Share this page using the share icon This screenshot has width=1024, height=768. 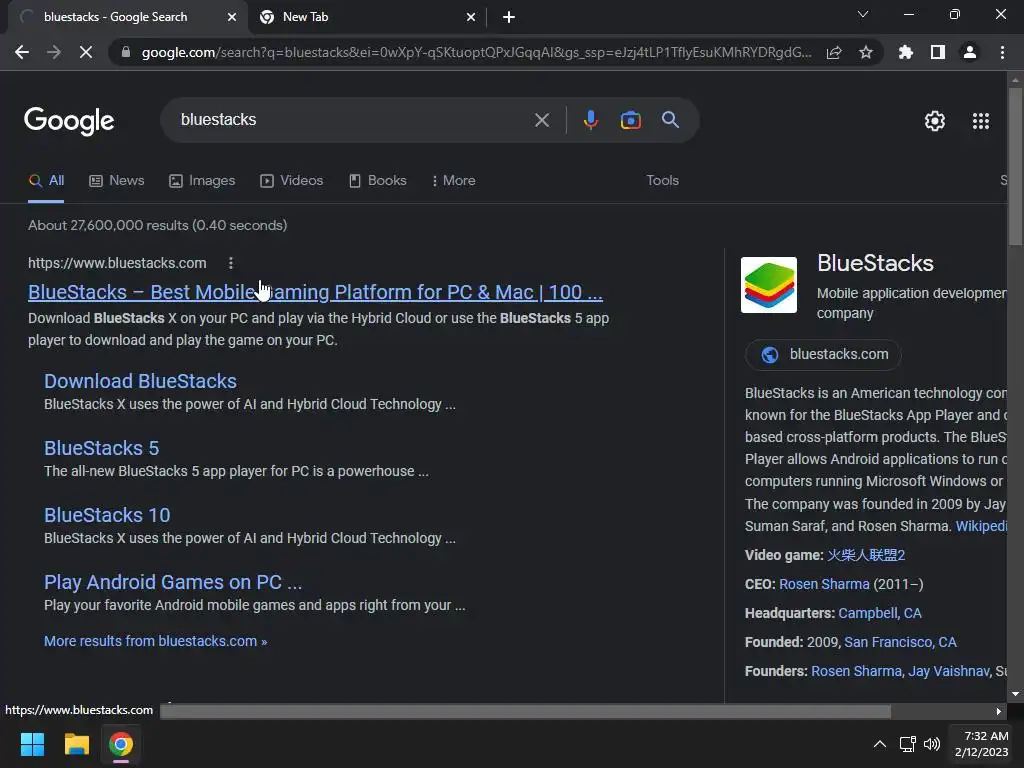pyautogui.click(x=834, y=52)
